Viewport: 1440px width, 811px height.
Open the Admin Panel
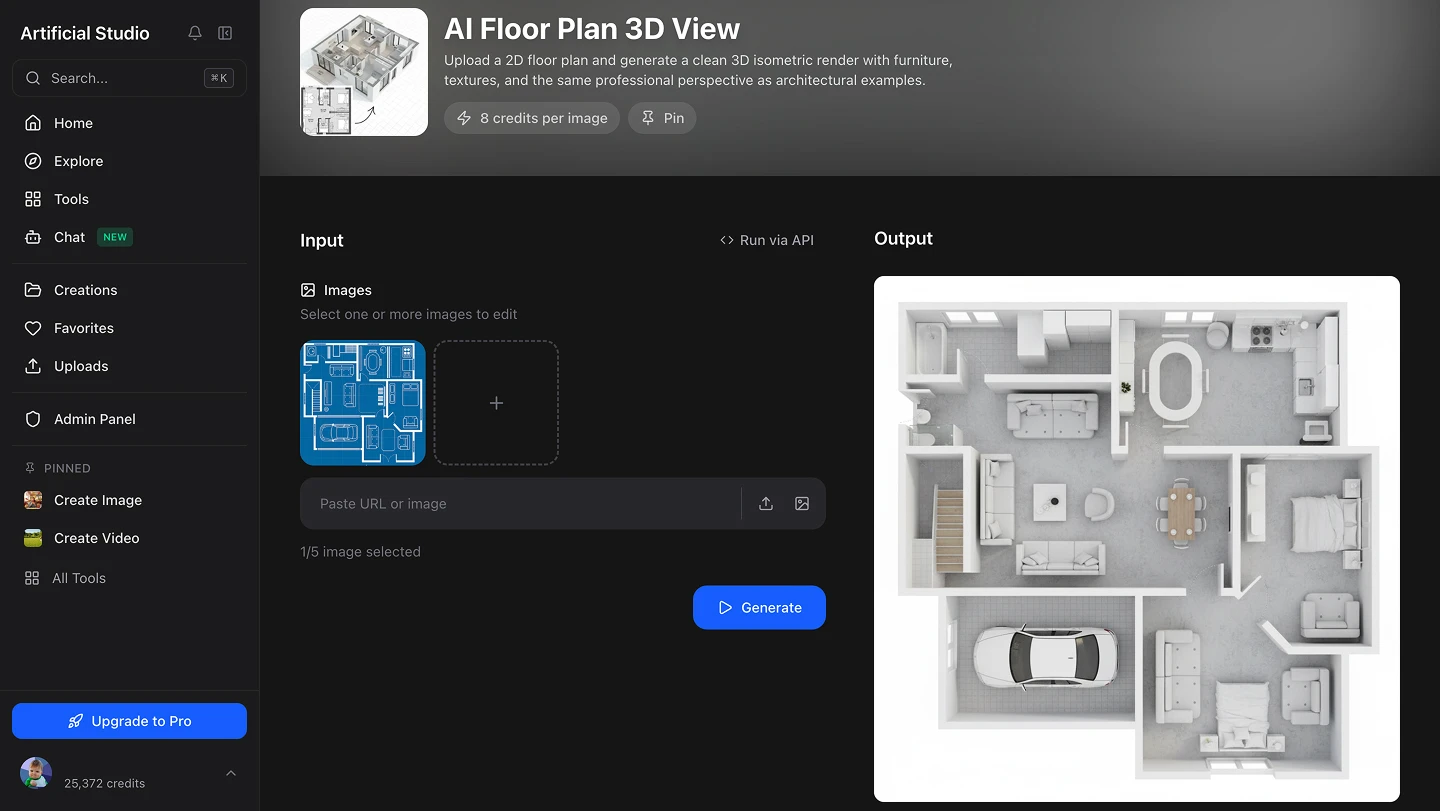(94, 419)
